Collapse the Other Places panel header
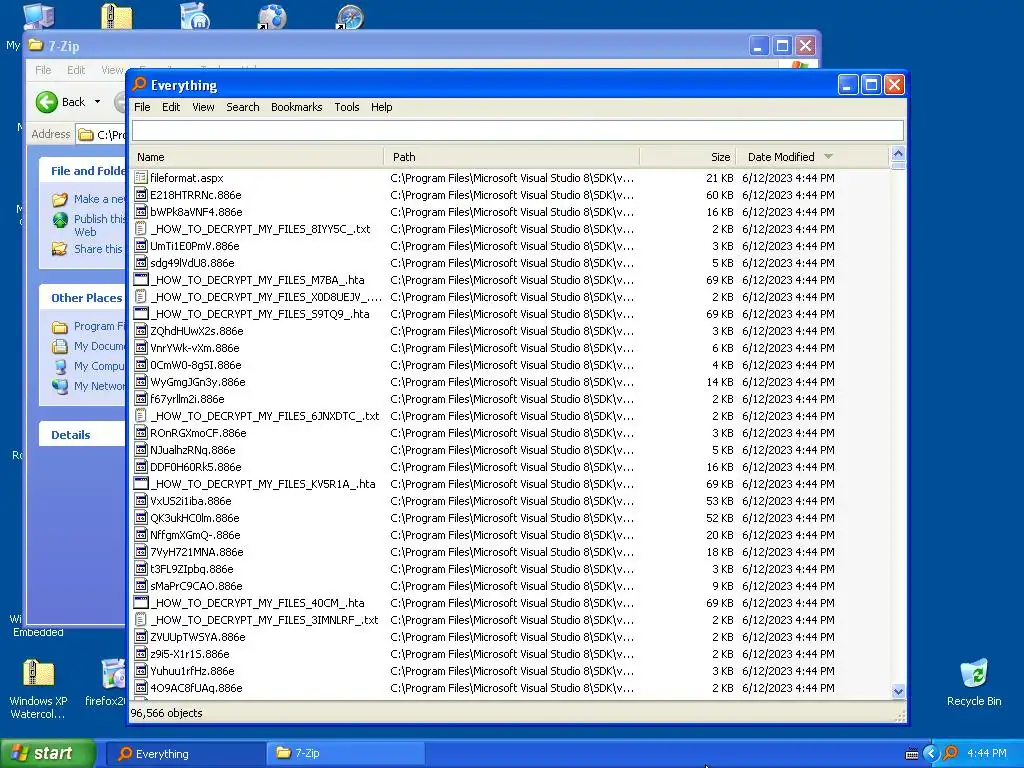Viewport: 1024px width, 768px height. (82, 298)
